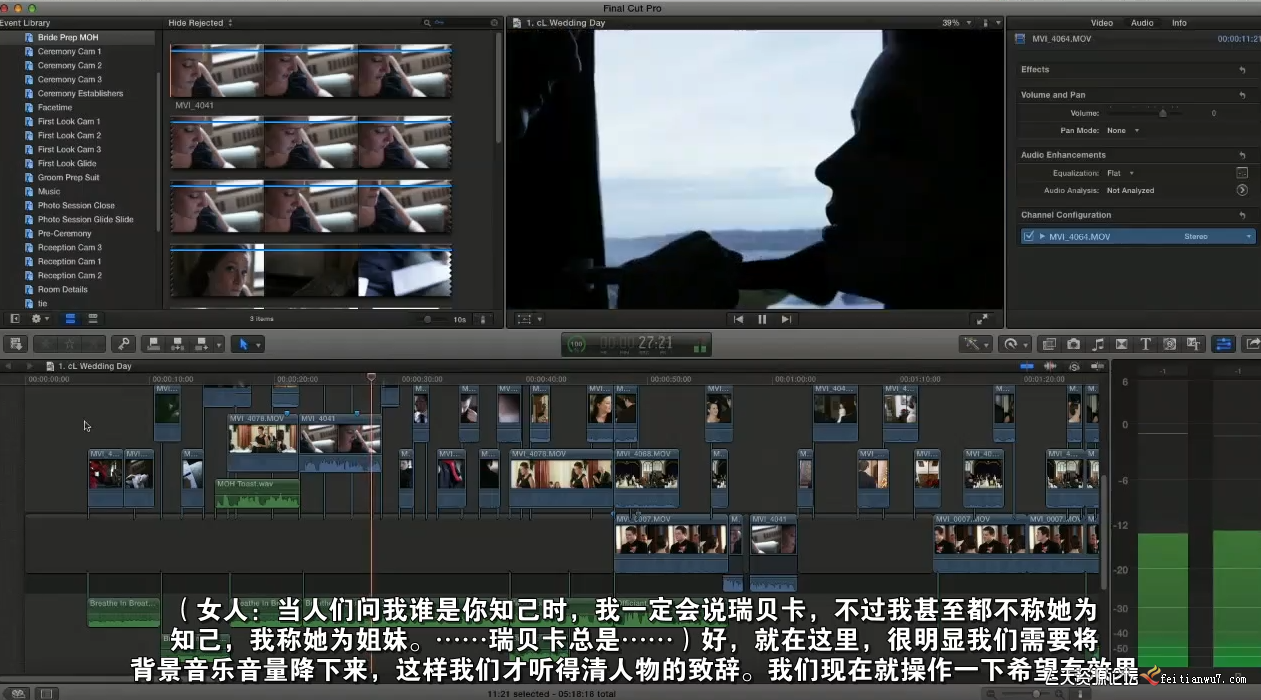Image resolution: width=1261 pixels, height=700 pixels.
Task: Open the Select tool arrow menu
Action: [247, 344]
